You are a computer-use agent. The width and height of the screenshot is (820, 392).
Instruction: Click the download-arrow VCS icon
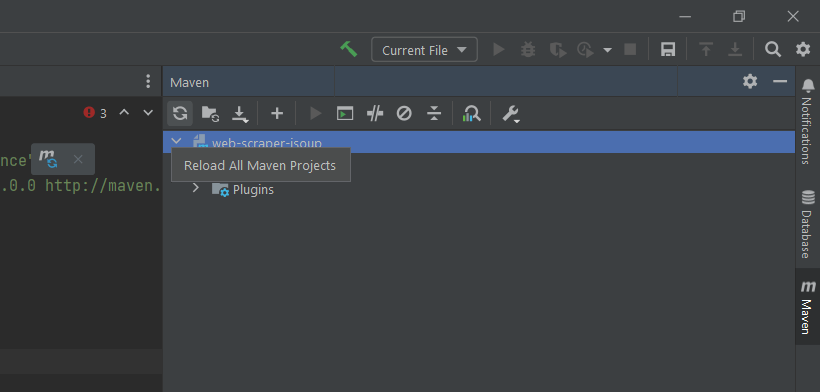pos(735,50)
